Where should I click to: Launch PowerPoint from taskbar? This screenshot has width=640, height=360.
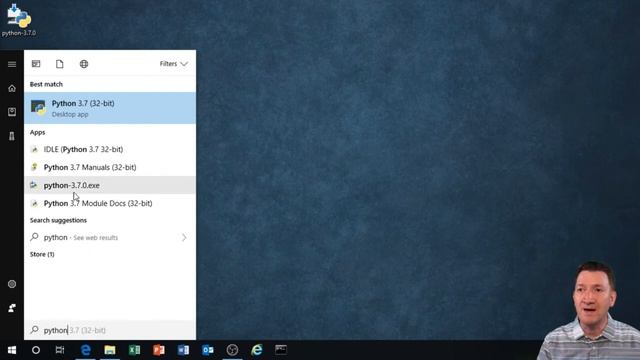coord(159,350)
